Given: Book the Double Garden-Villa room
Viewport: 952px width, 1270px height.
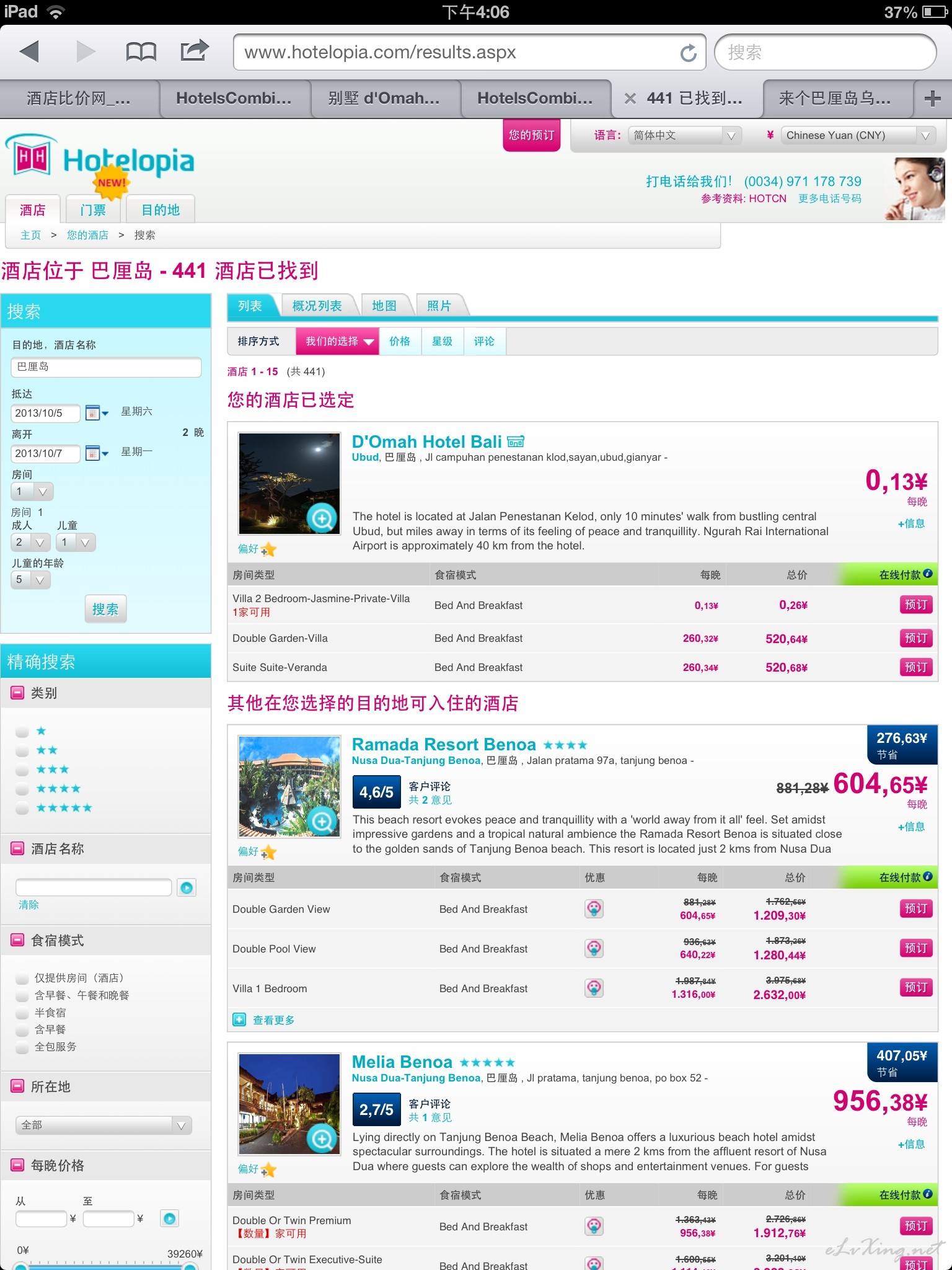Looking at the screenshot, I should tap(915, 638).
